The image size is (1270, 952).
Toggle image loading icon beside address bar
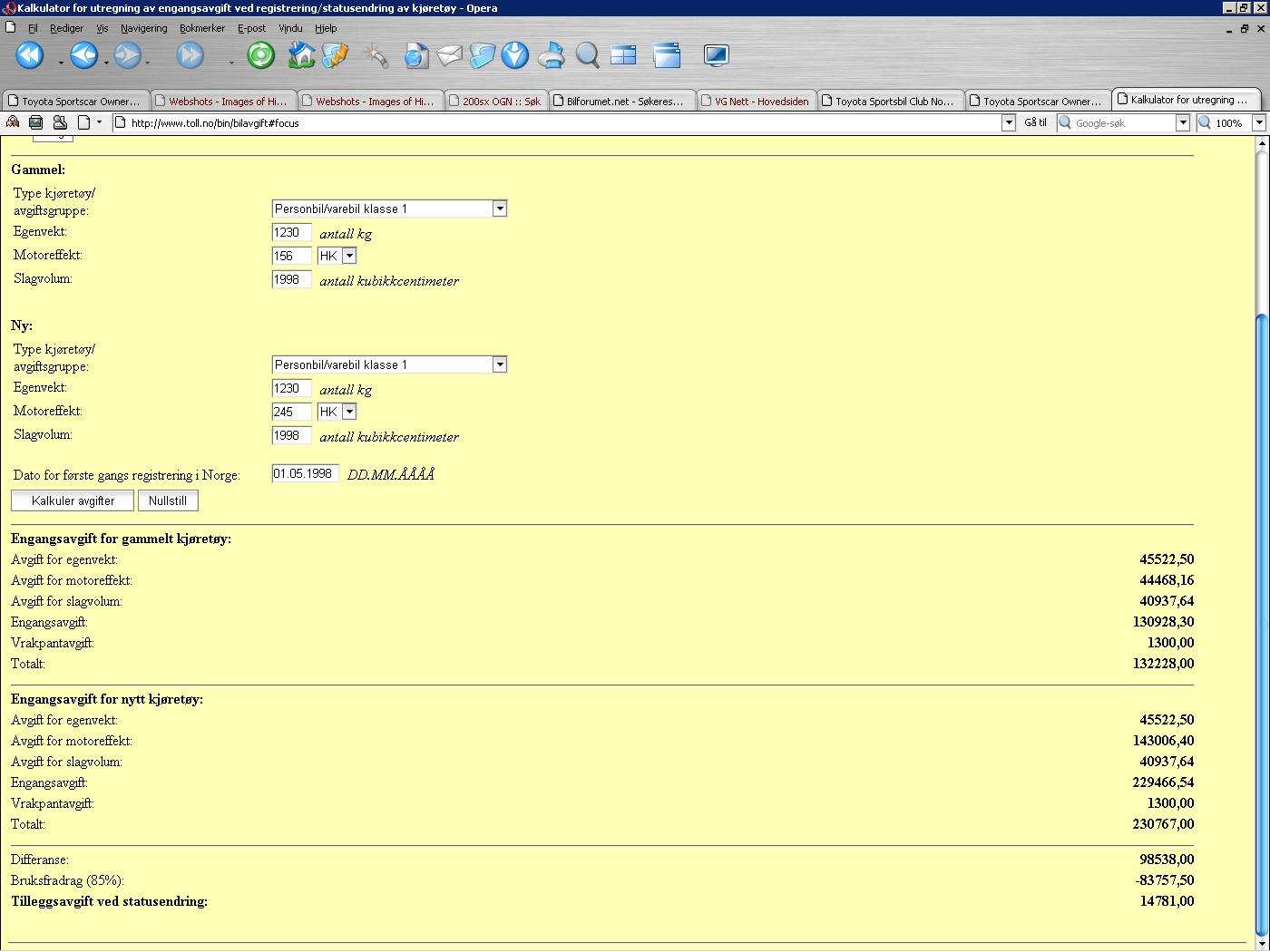point(36,122)
